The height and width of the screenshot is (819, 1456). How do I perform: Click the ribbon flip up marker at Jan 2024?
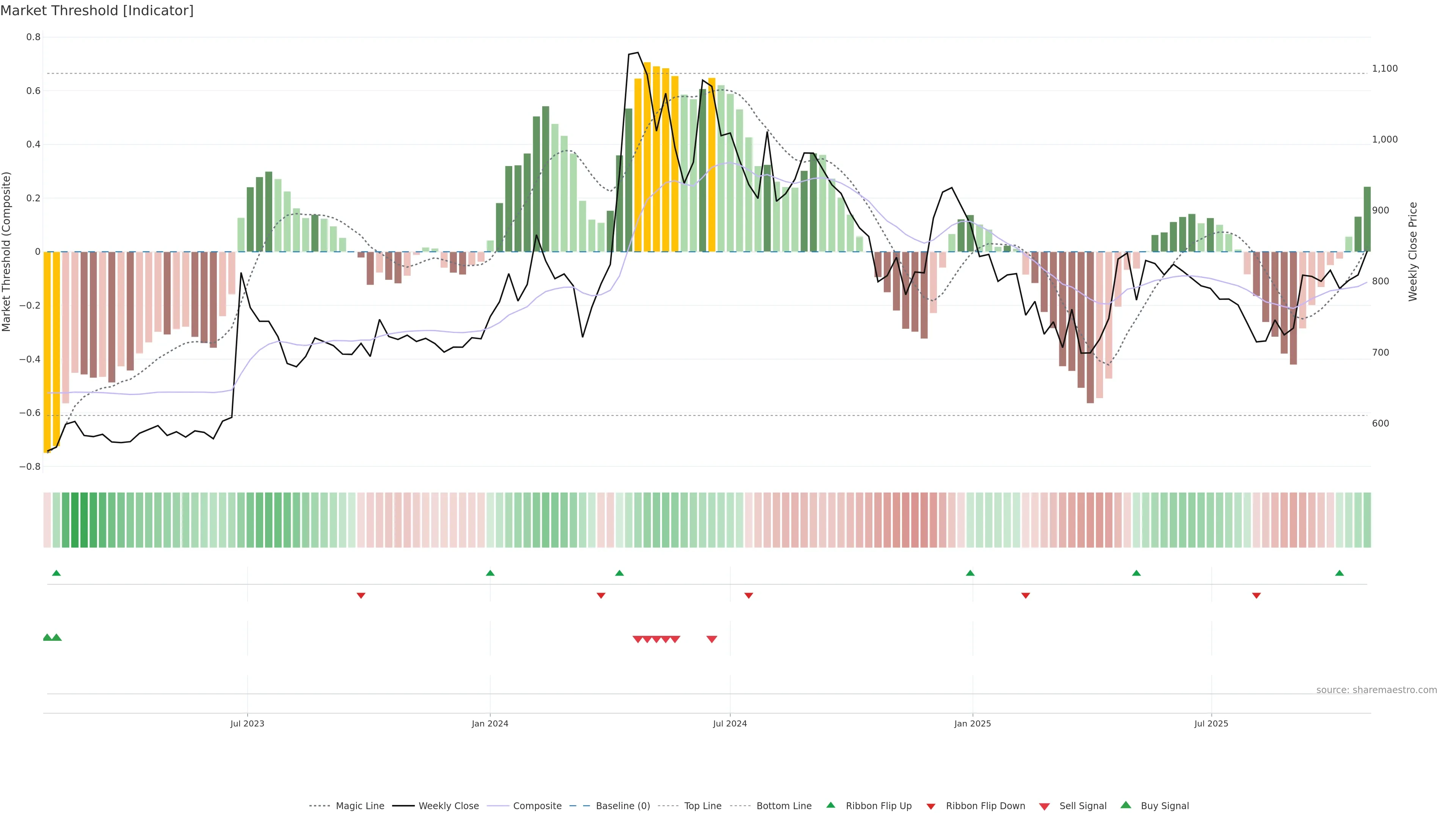coord(490,573)
